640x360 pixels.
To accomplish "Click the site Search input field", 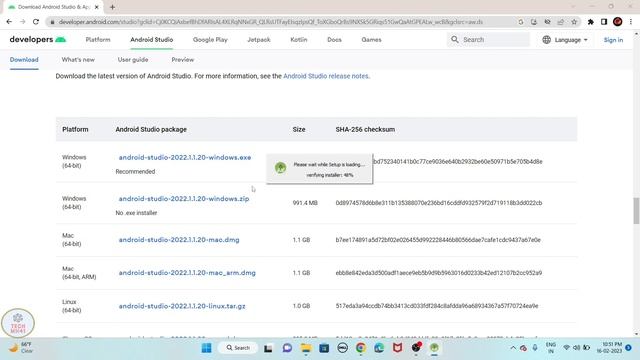I will 488,40.
